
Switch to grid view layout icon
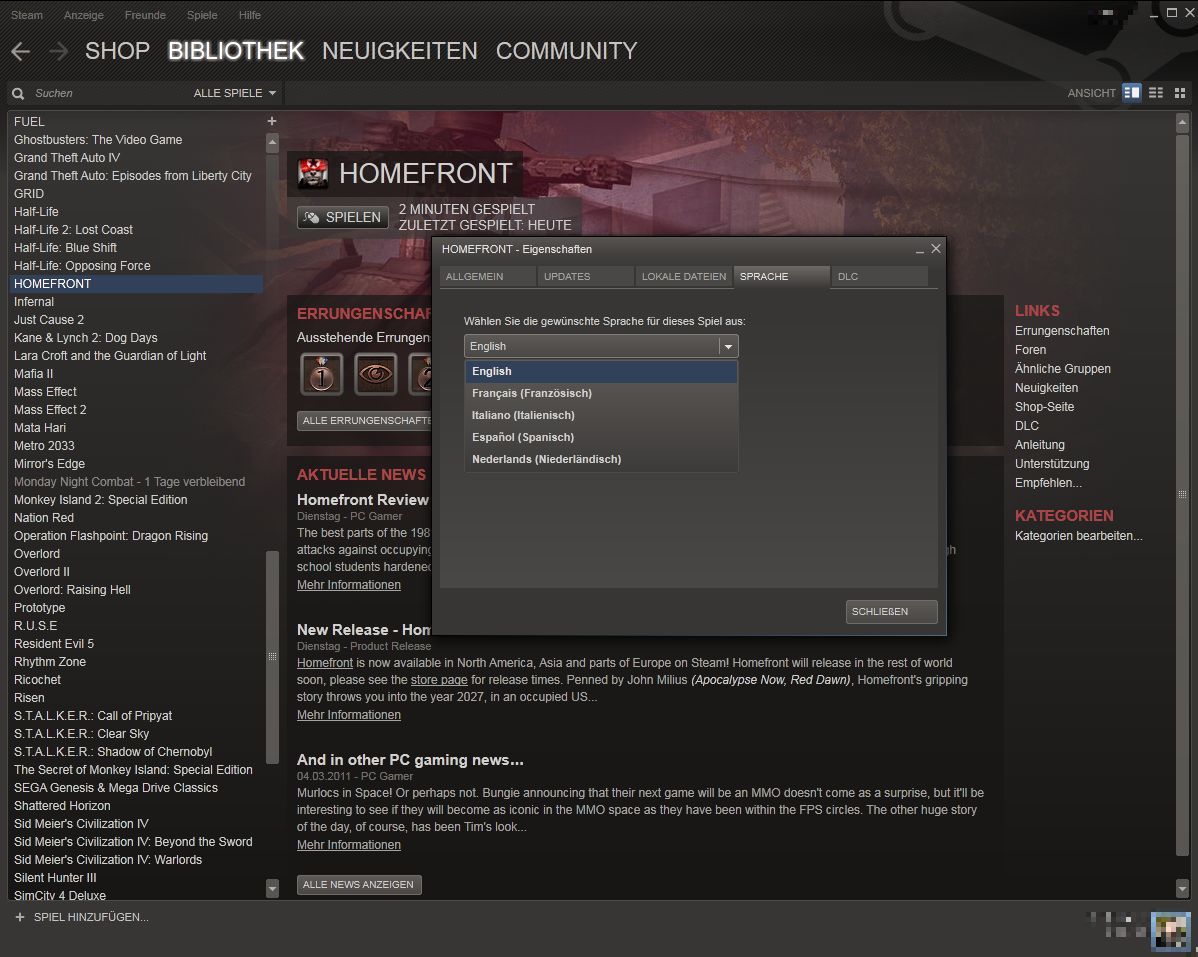tap(1180, 92)
